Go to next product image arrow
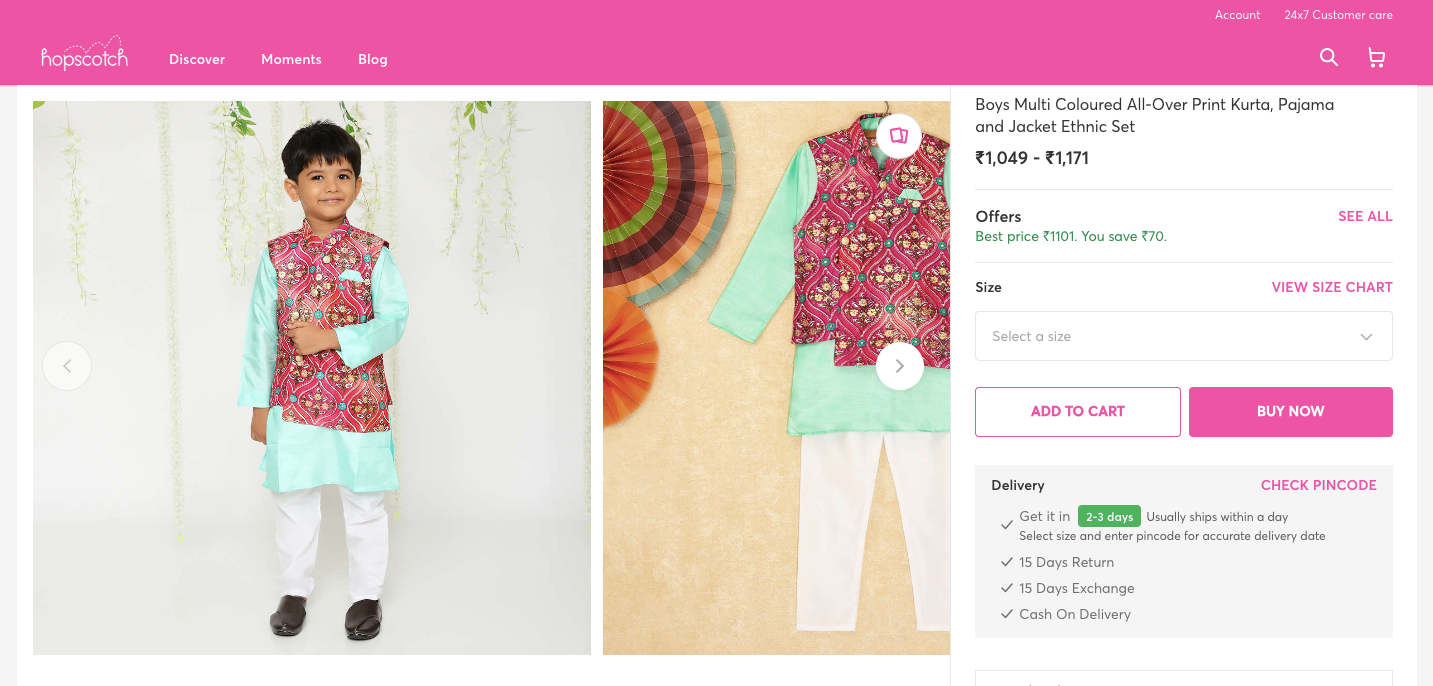This screenshot has height=686, width=1433. click(899, 366)
